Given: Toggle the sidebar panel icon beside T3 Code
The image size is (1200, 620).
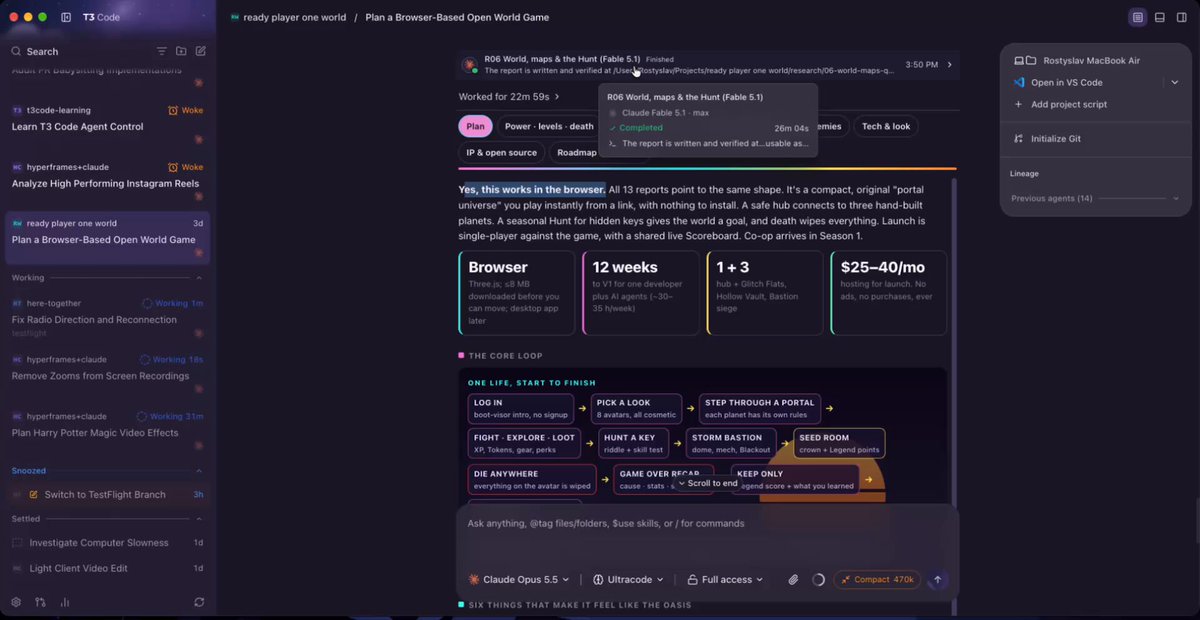Looking at the screenshot, I should pos(66,17).
